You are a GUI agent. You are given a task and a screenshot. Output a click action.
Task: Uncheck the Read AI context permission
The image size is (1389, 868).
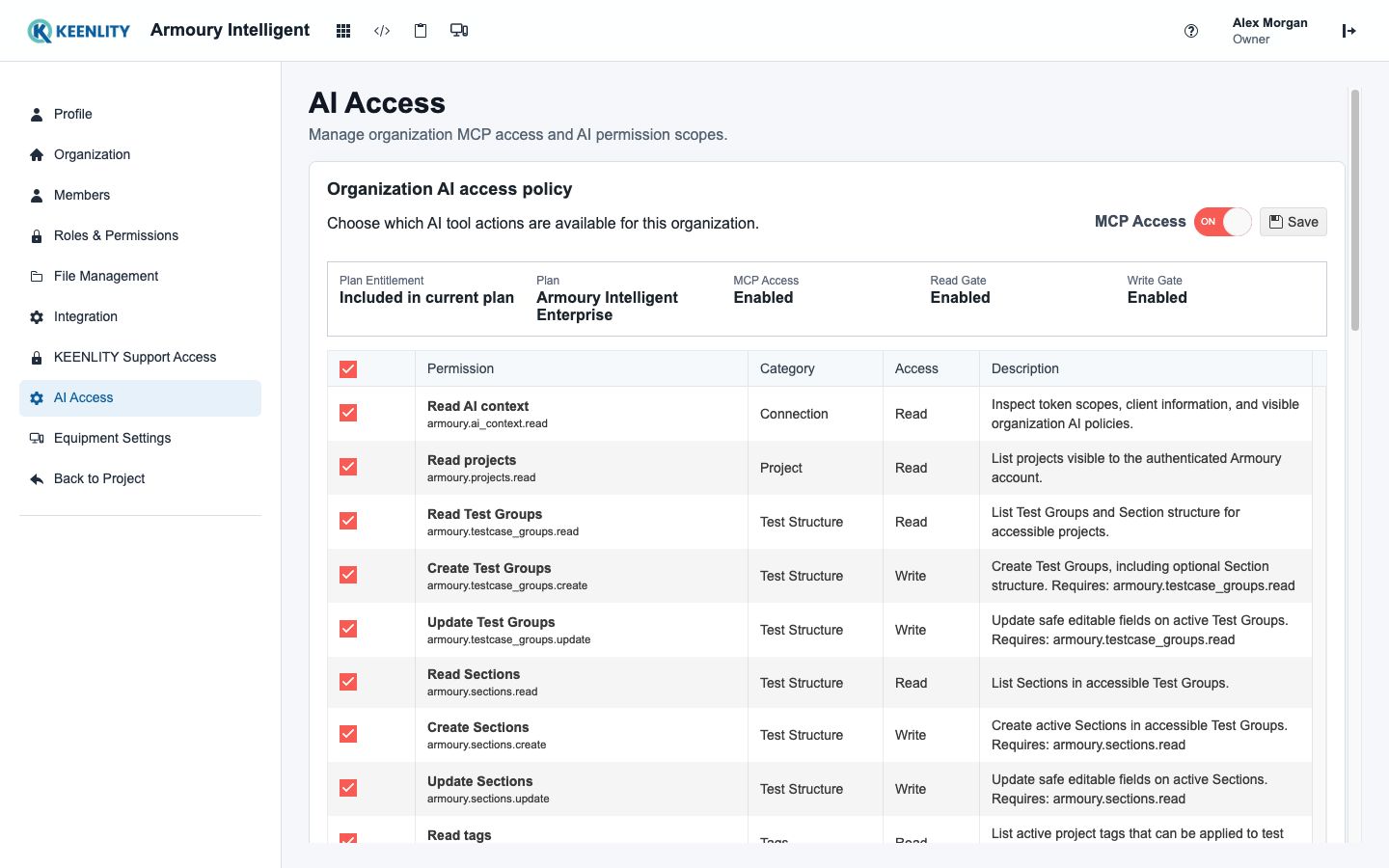click(348, 413)
